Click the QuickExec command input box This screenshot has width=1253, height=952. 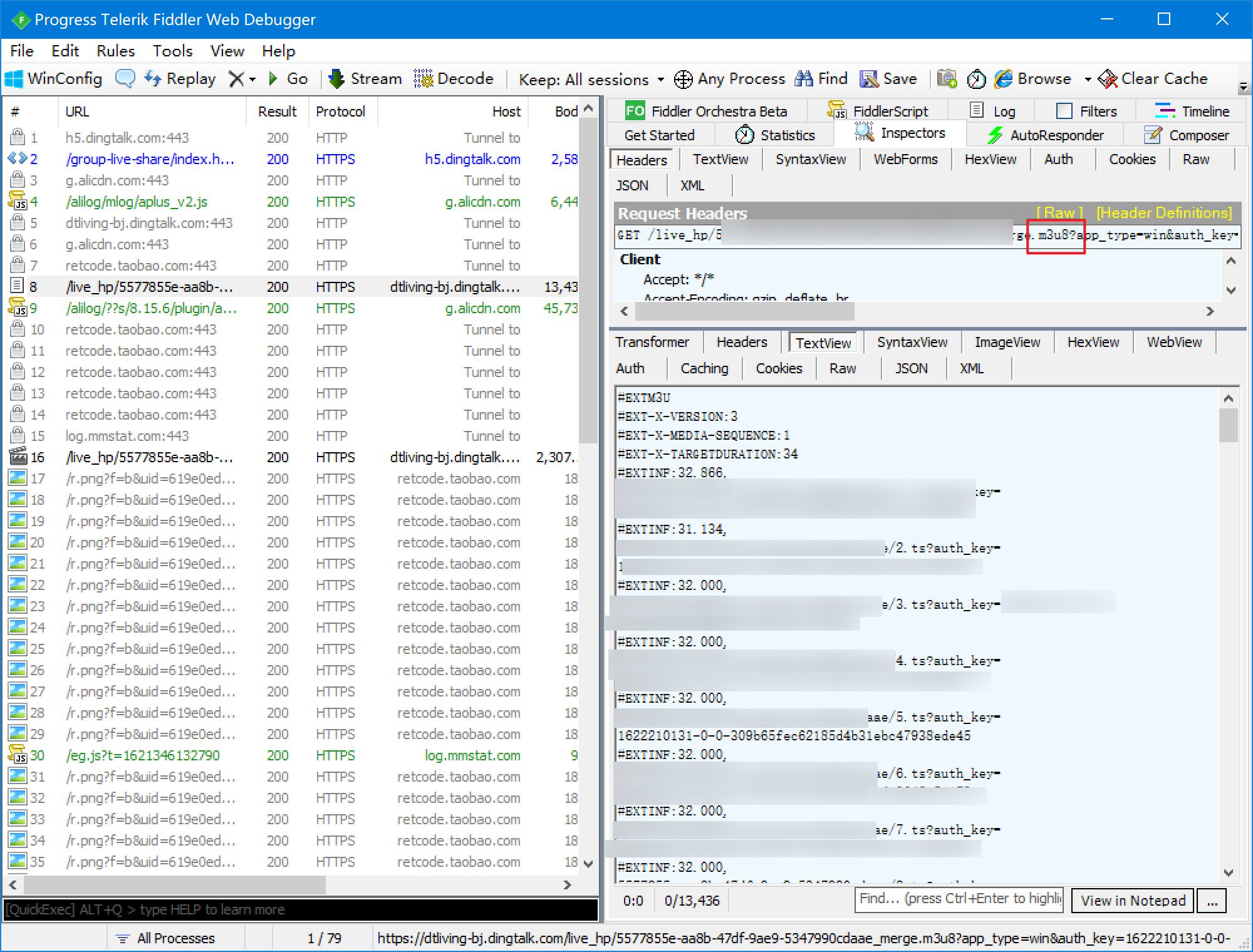(301, 909)
